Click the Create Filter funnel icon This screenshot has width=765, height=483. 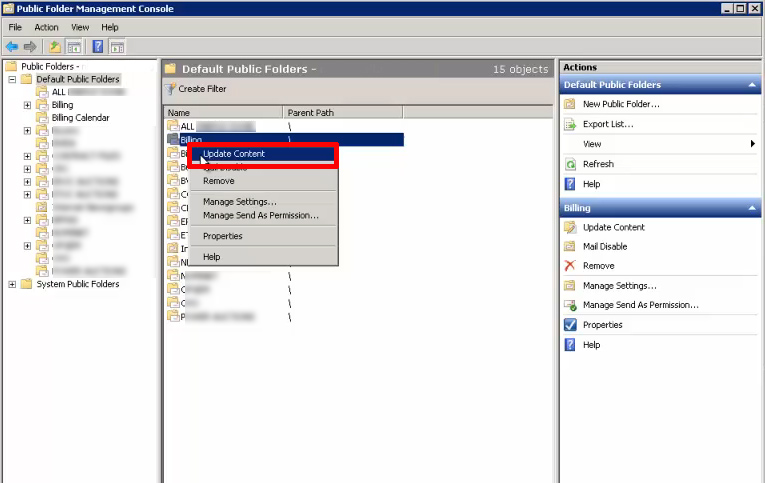pos(170,89)
